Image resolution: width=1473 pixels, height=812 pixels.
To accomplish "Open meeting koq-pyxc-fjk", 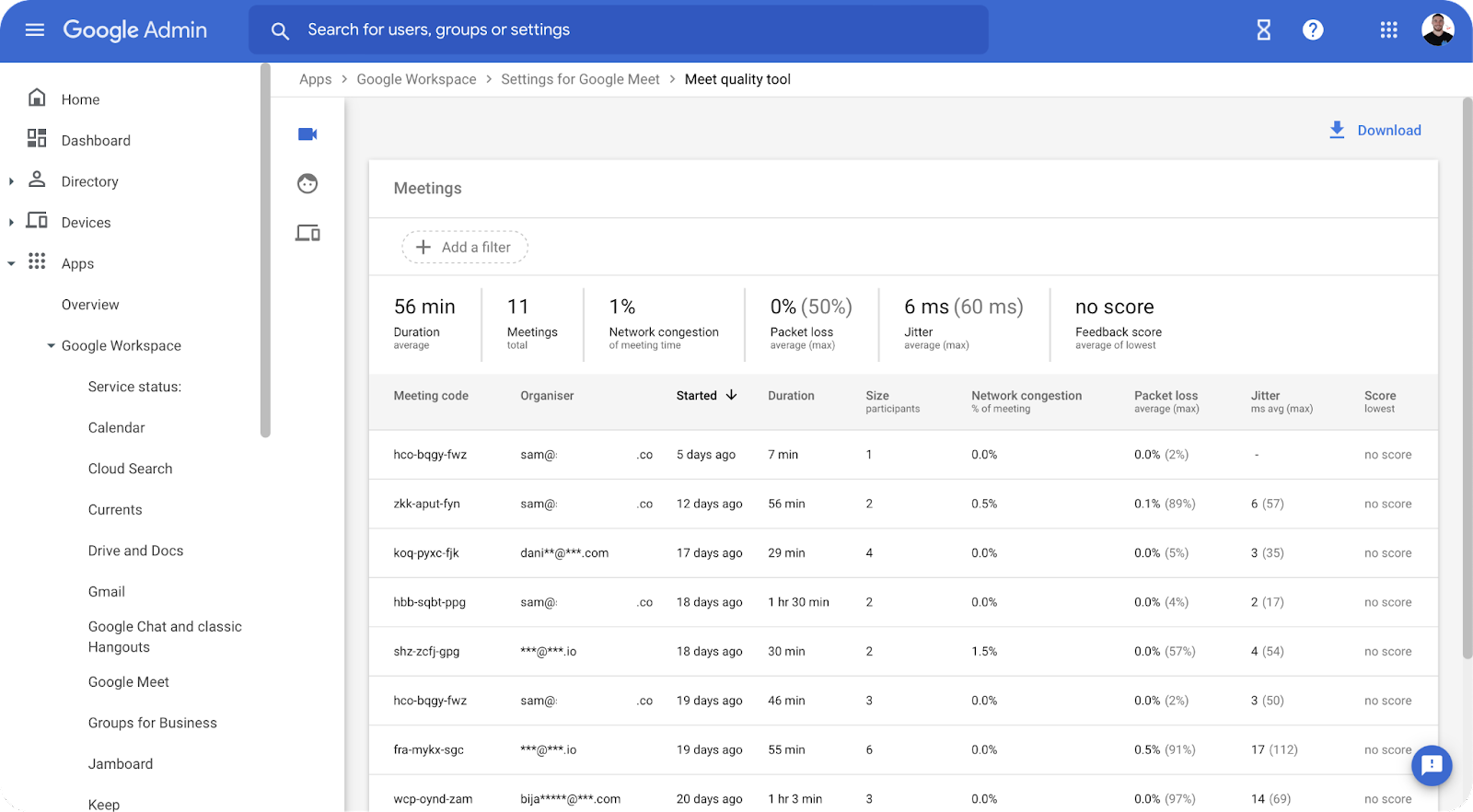I will tap(425, 553).
